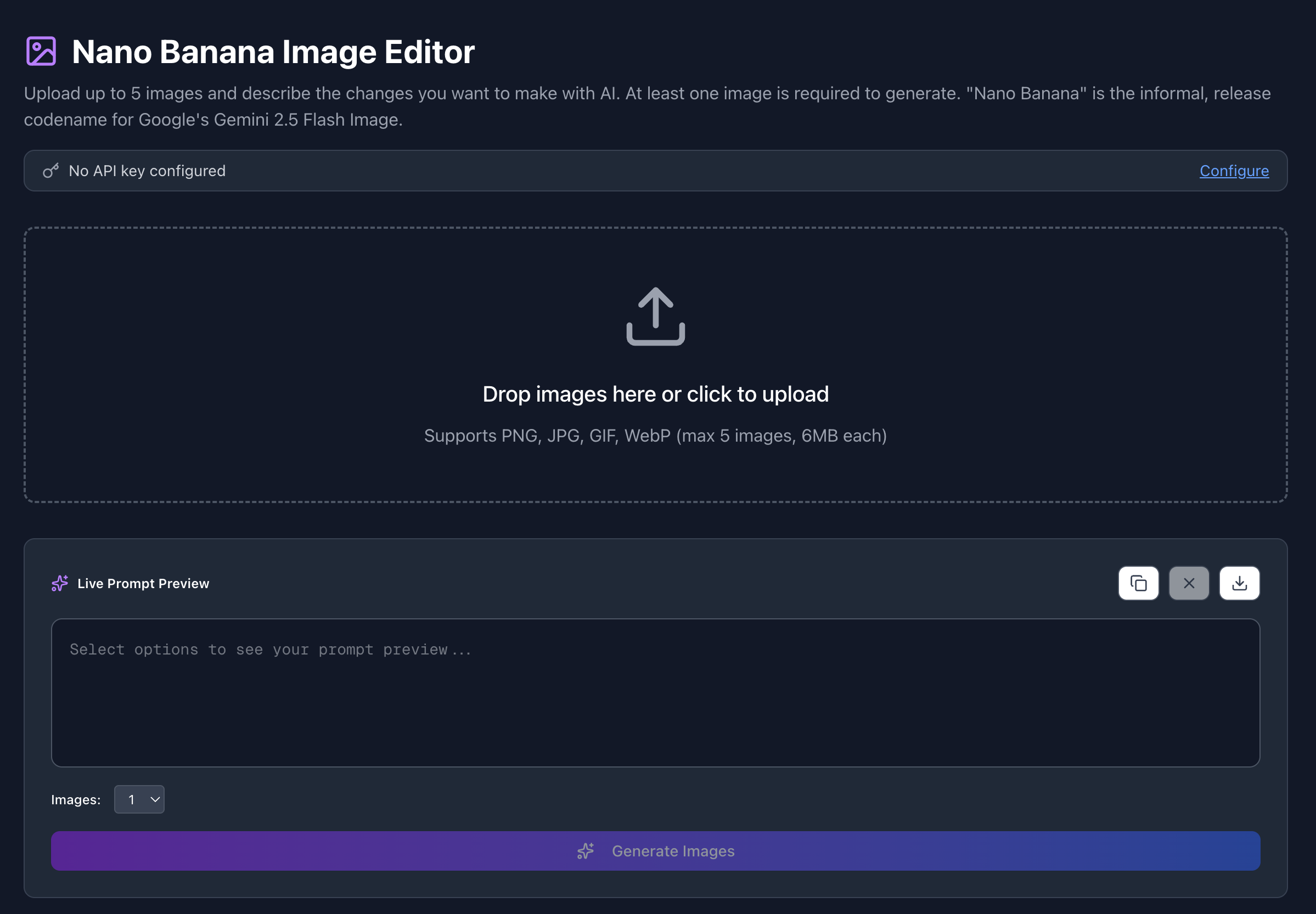Click sparkle icon inside Generate Images button
The image size is (1316, 914).
585,851
